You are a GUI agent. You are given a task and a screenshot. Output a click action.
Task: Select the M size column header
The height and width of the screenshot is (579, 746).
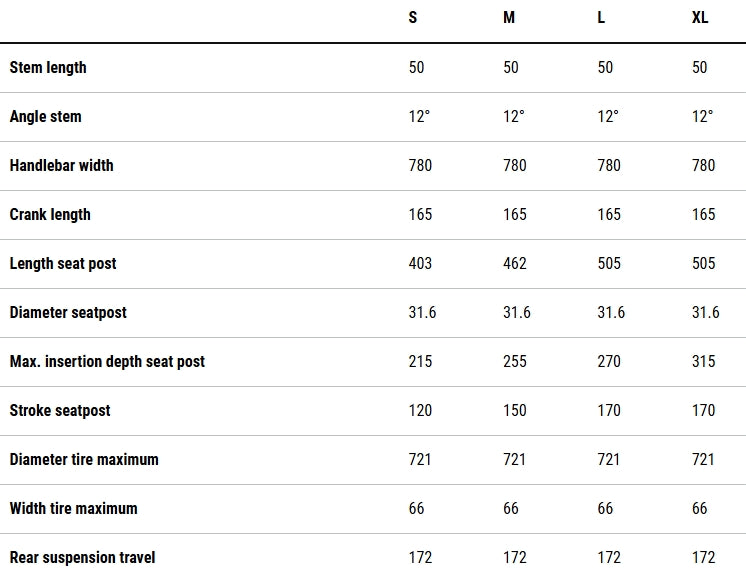click(x=509, y=18)
